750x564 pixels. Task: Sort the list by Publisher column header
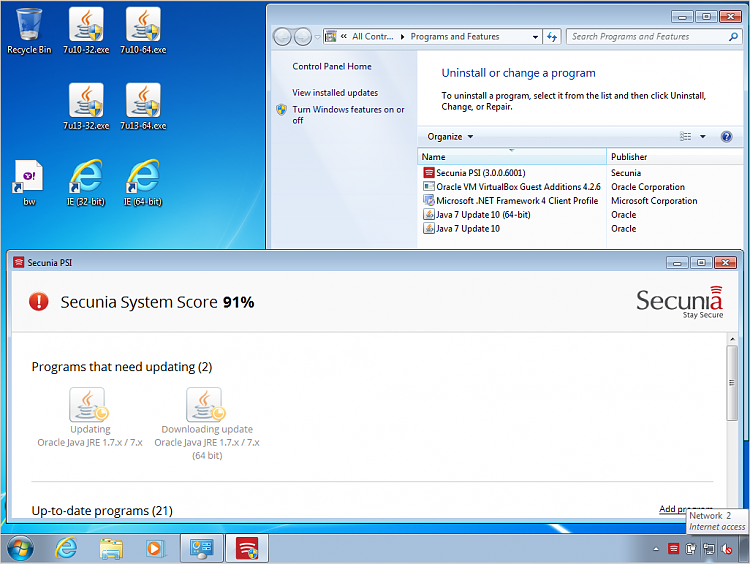point(674,157)
